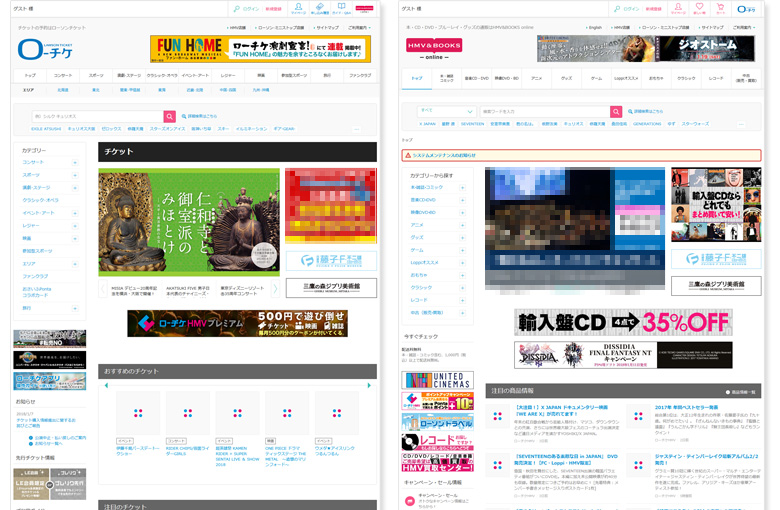The height and width of the screenshot is (510, 780).
Task: Click 詳細検索はこちら link on ローチケ page
Action: pyautogui.click(x=199, y=116)
